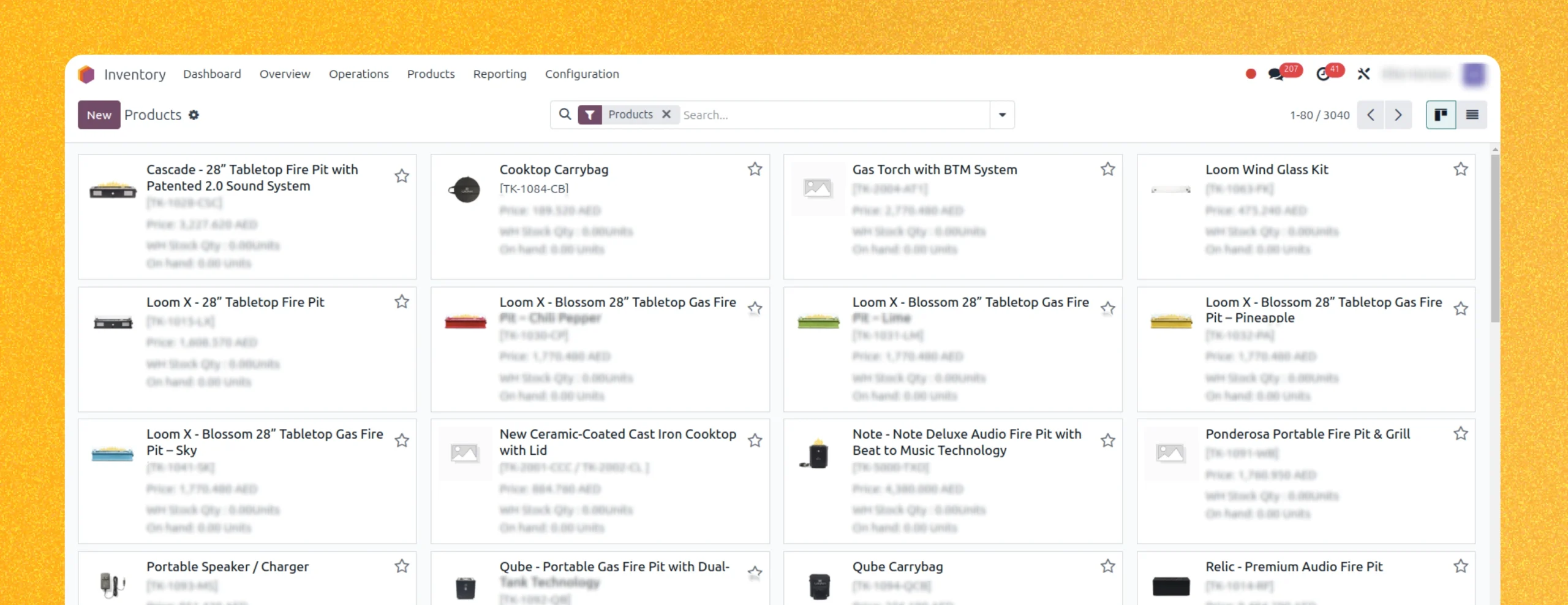1568x605 pixels.
Task: Star the New Ceramic-Coated Cast Iron Cooktop
Action: [x=755, y=441]
